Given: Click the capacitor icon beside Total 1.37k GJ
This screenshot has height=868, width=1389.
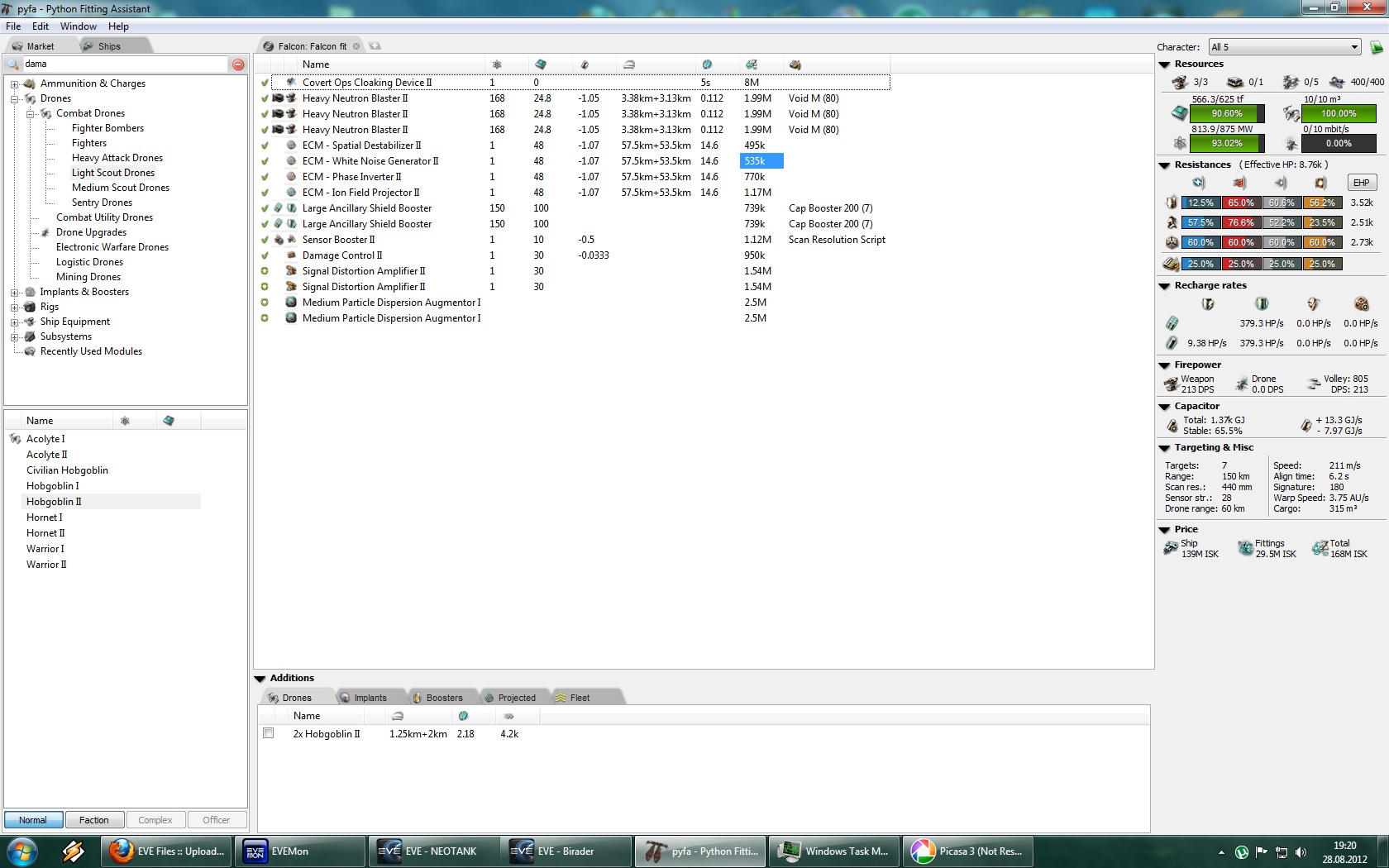Looking at the screenshot, I should click(x=1172, y=426).
